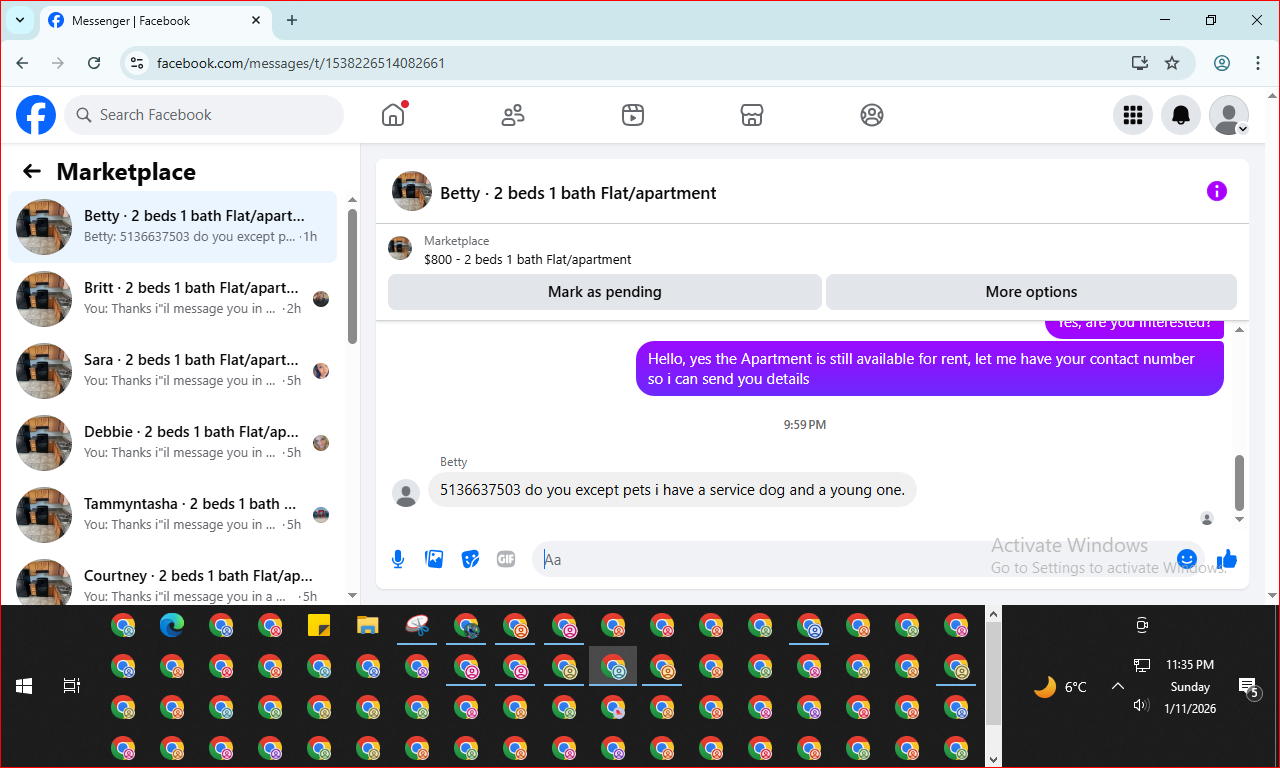Image resolution: width=1280 pixels, height=768 pixels.
Task: Open the volume control in system tray
Action: click(1141, 705)
